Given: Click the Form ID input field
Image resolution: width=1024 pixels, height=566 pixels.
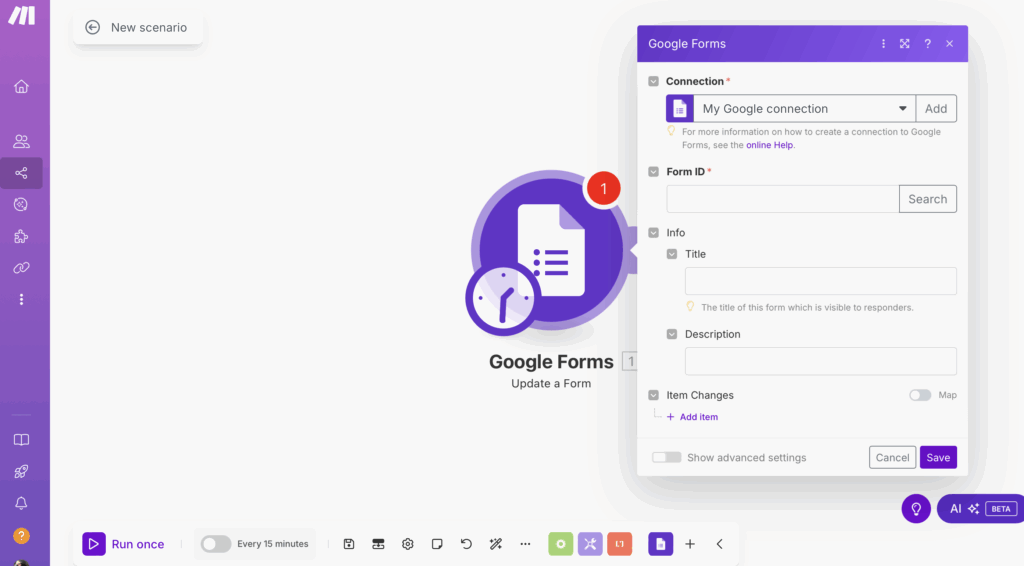Looking at the screenshot, I should click(782, 199).
